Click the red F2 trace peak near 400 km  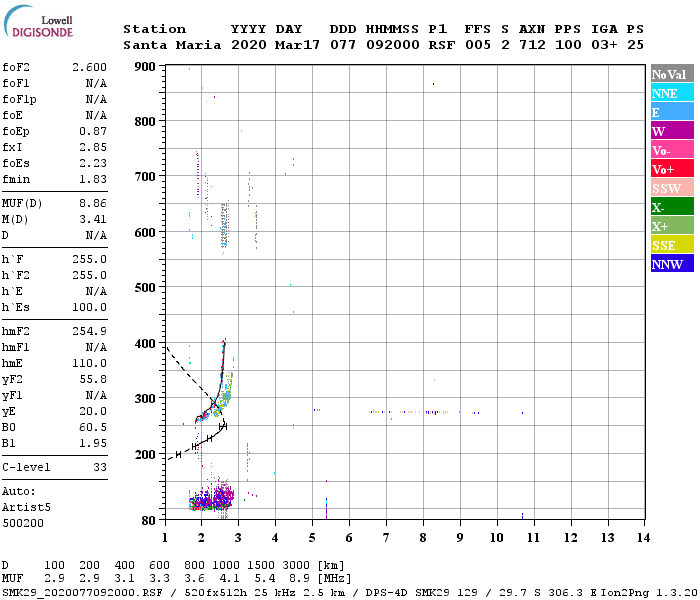coord(224,342)
